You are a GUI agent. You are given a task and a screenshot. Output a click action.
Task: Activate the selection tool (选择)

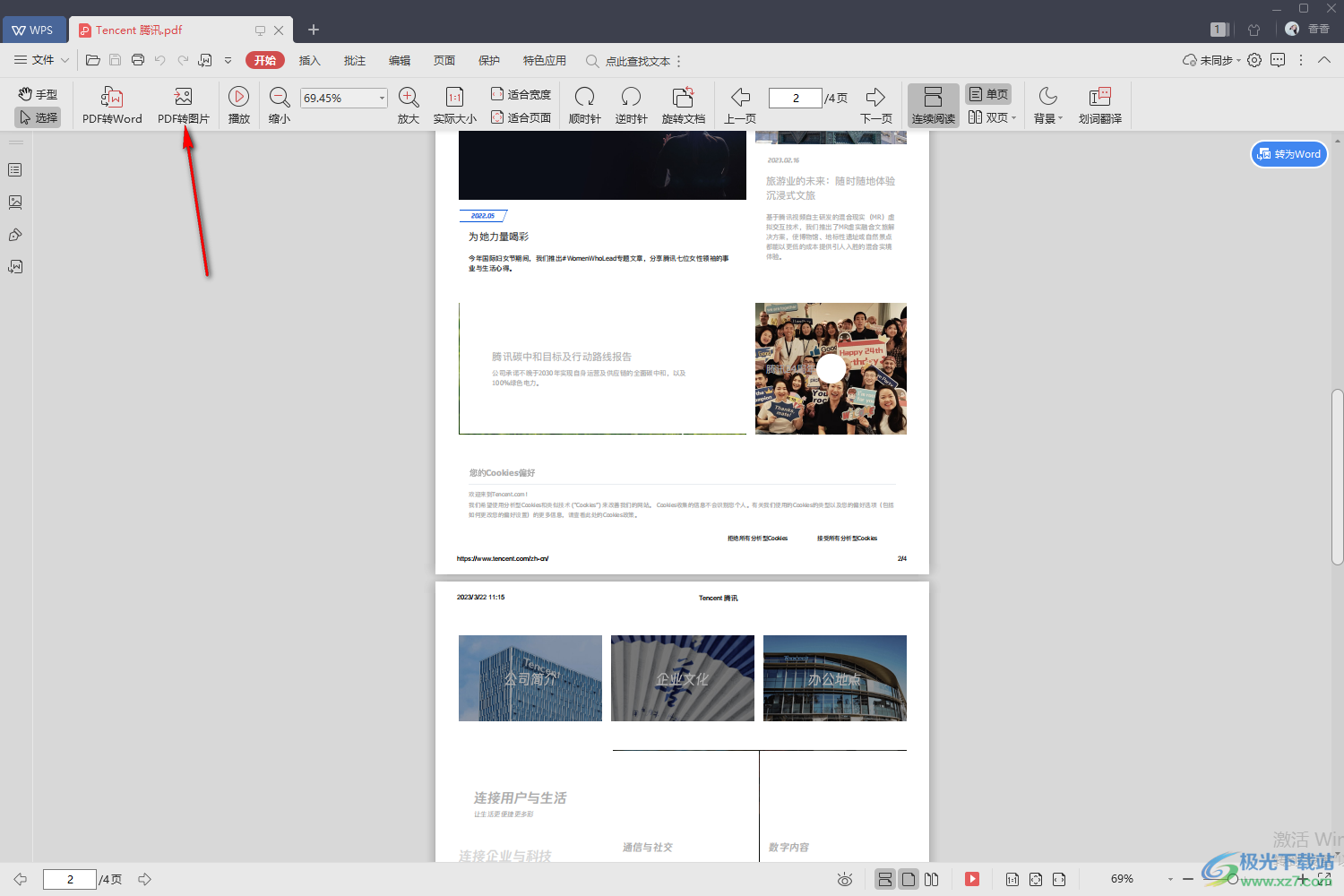click(x=38, y=117)
